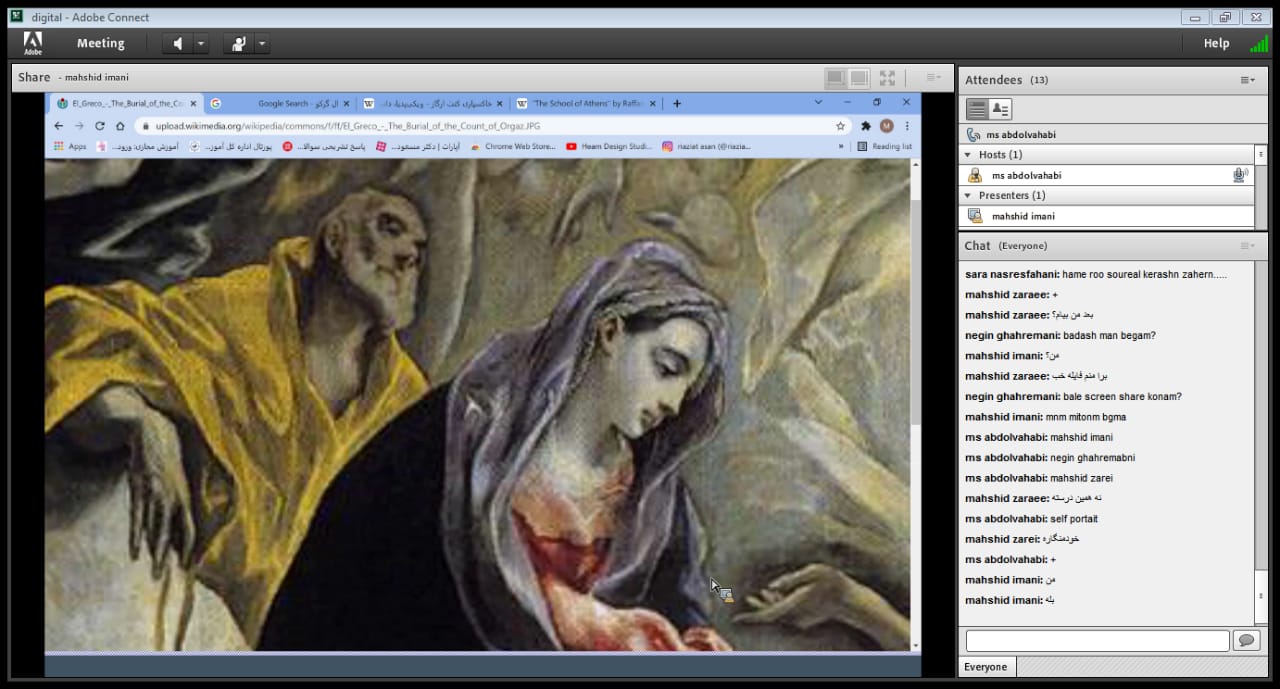Switch to The School of Athens tab

coord(586,103)
